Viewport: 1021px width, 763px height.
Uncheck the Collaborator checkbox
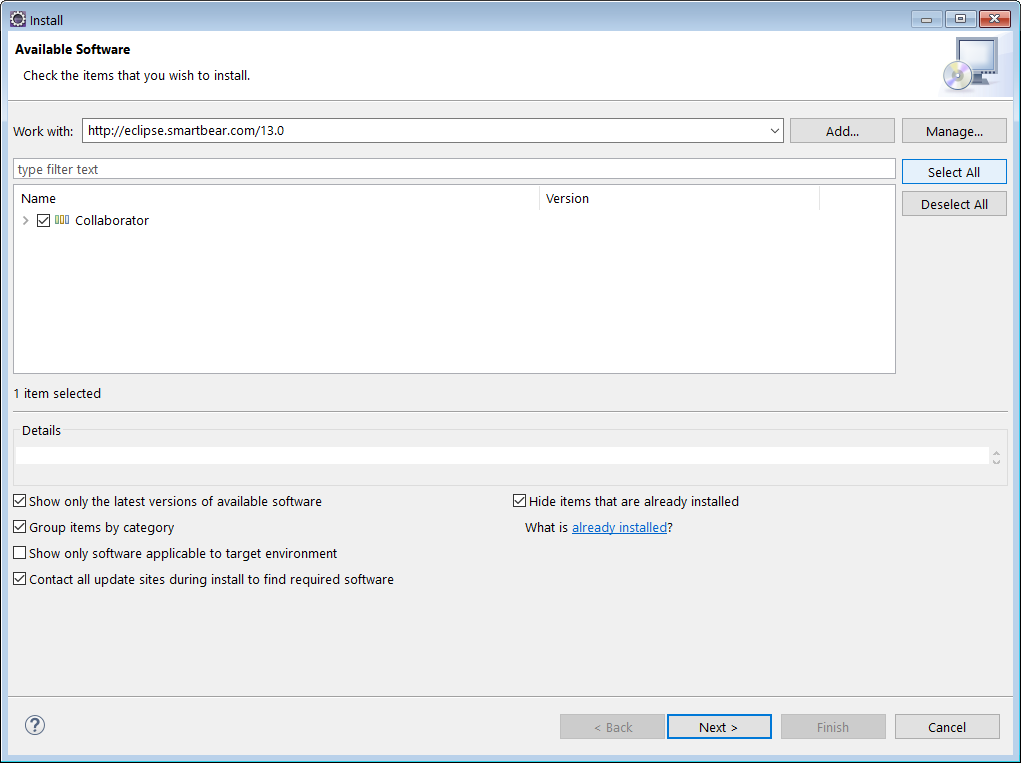click(43, 220)
